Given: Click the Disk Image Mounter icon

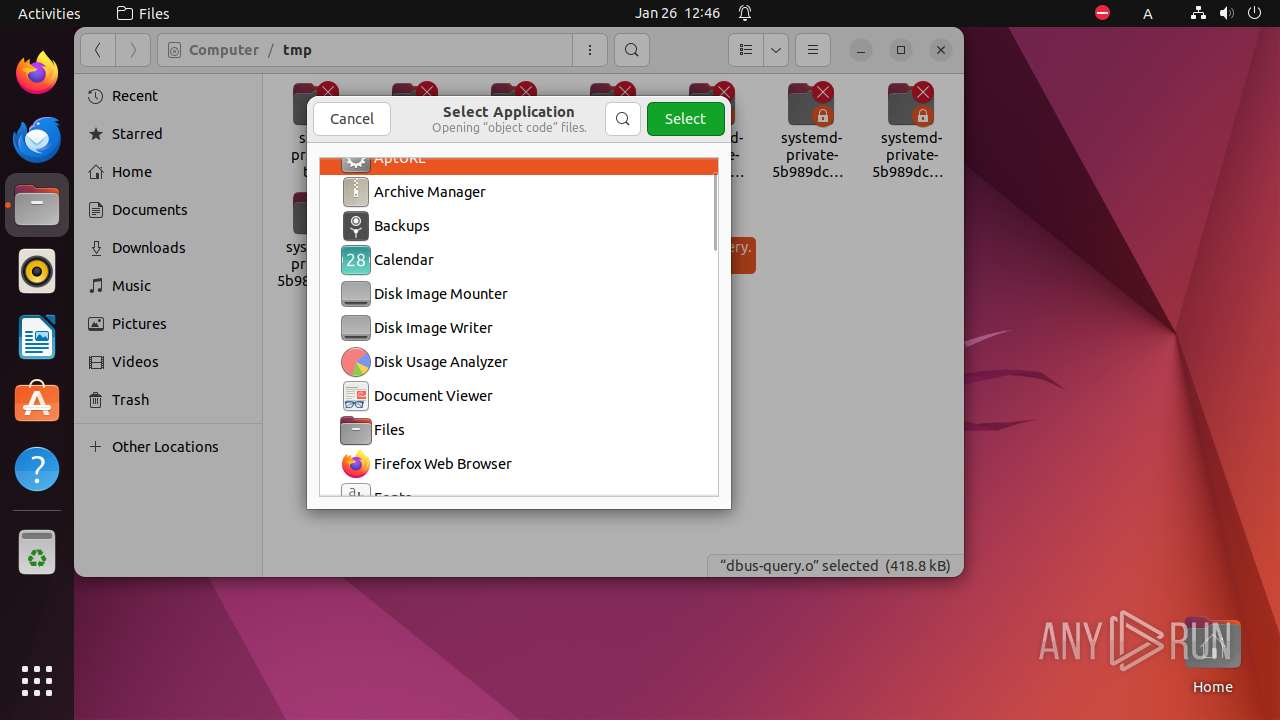Looking at the screenshot, I should (x=355, y=294).
